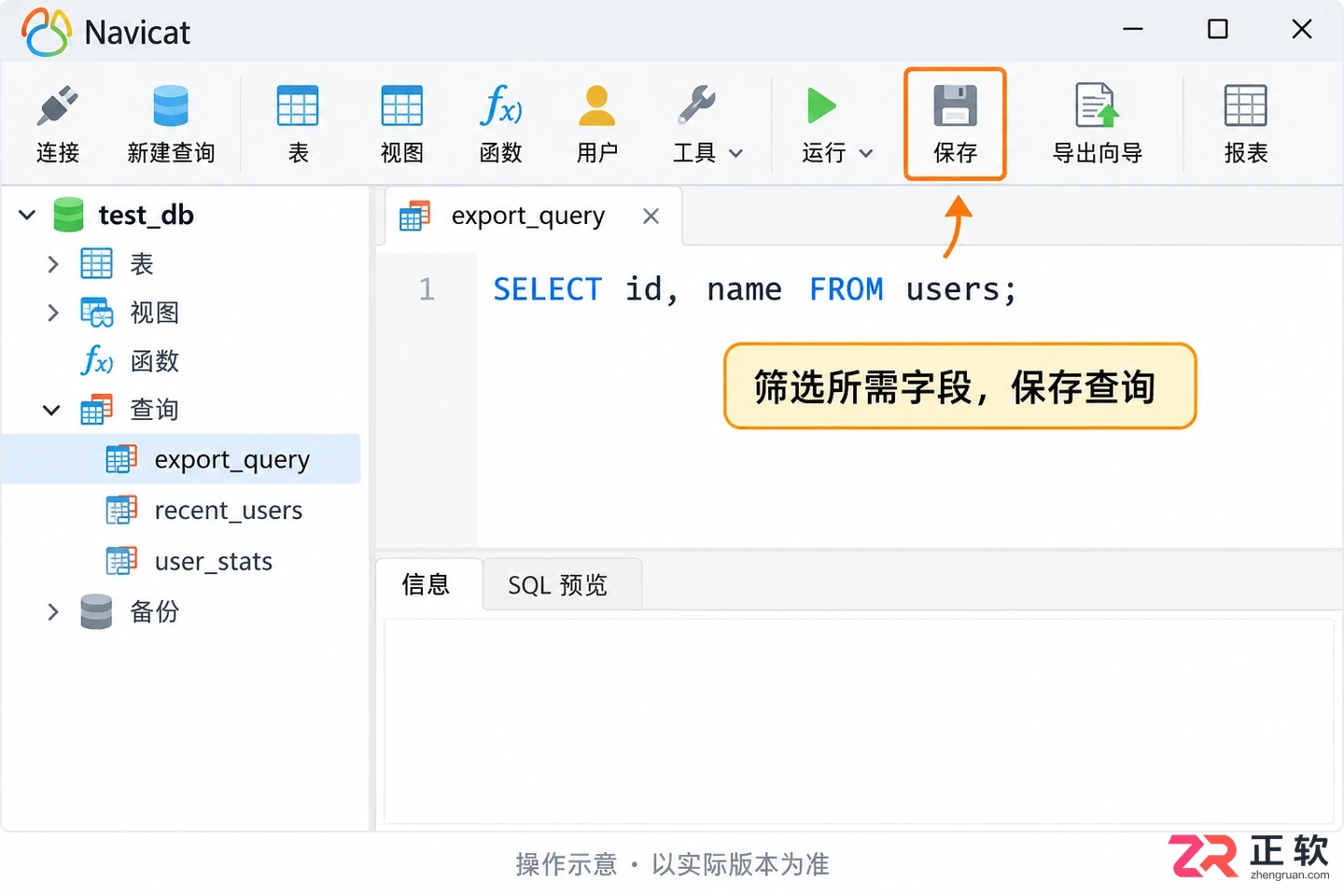Image resolution: width=1344 pixels, height=896 pixels.
Task: Click line number 1 in the editor gutter
Action: coord(427,289)
